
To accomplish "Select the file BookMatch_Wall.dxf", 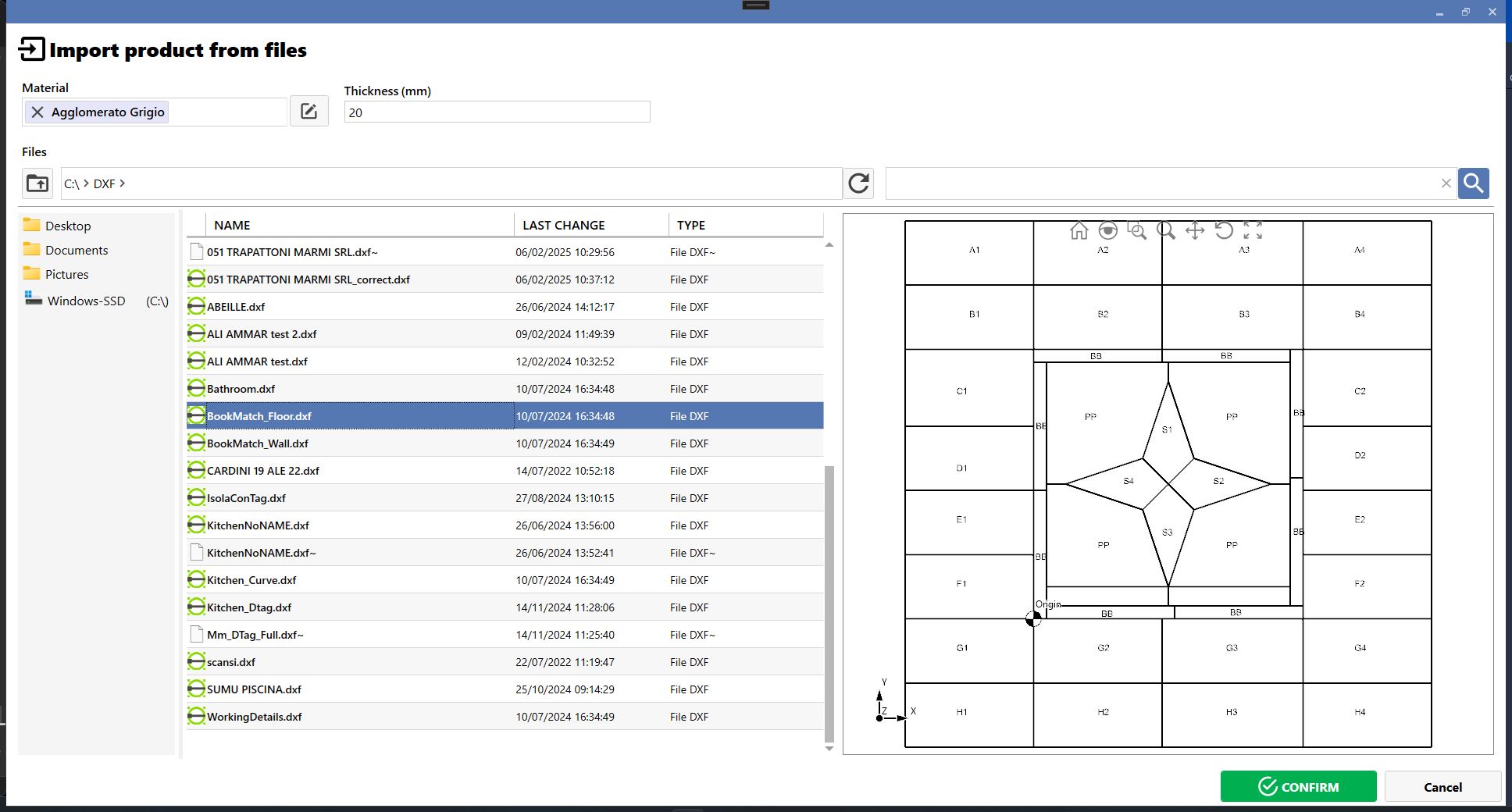I will (505, 443).
